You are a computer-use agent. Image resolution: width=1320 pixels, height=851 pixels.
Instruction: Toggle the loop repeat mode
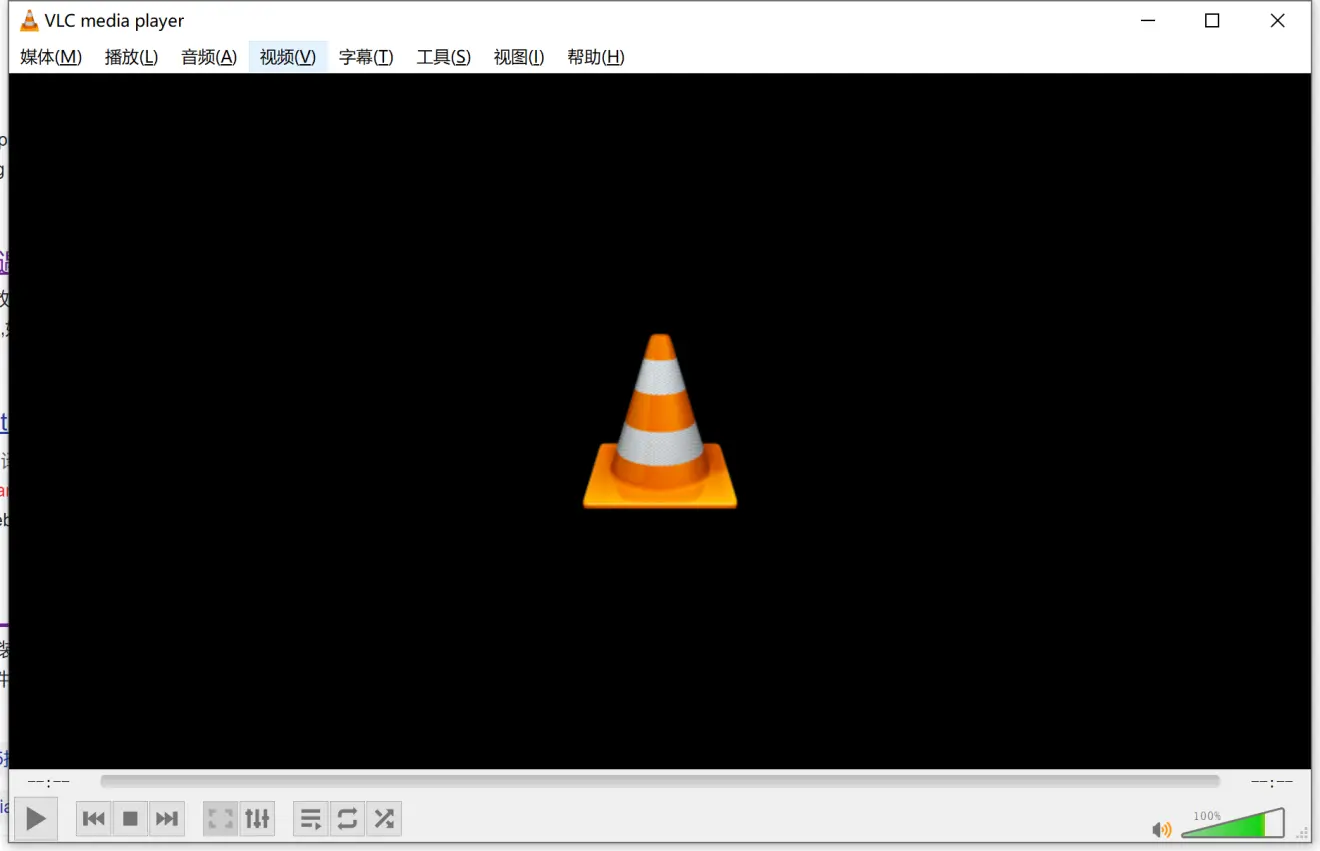(x=347, y=820)
